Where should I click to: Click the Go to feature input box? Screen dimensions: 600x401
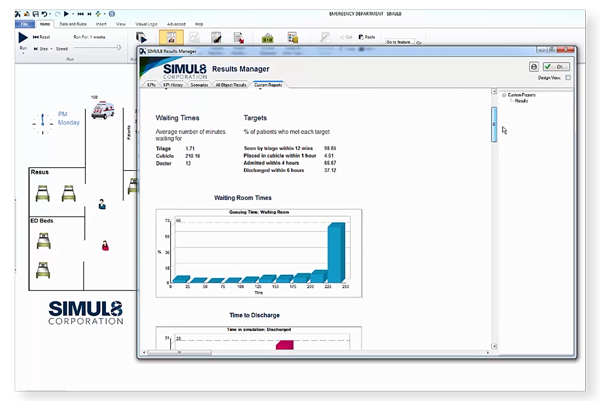pyautogui.click(x=400, y=42)
